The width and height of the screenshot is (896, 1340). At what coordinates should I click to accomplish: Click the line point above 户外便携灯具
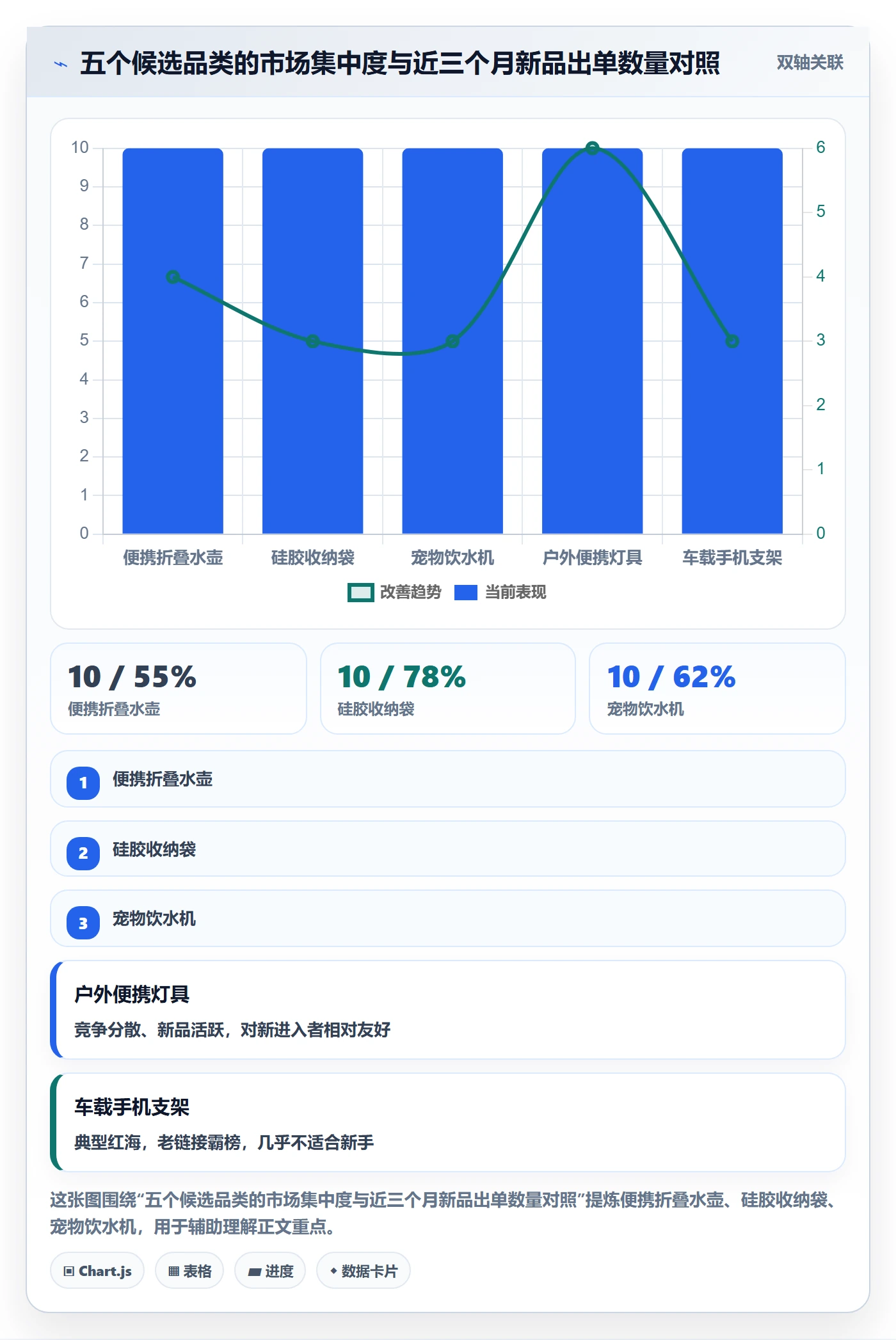coord(592,148)
